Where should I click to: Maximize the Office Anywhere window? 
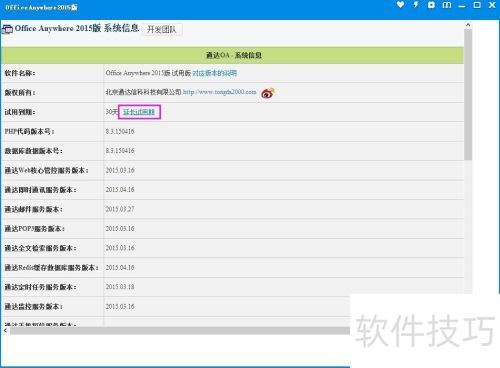pos(477,5)
